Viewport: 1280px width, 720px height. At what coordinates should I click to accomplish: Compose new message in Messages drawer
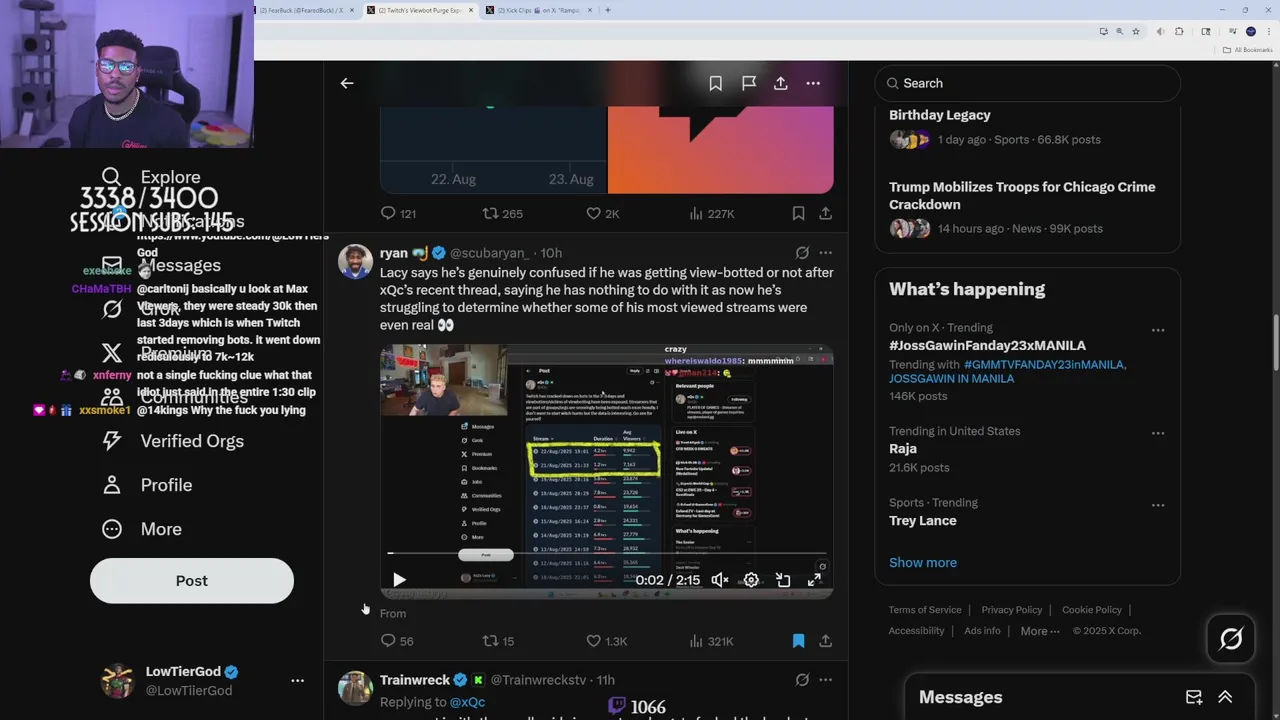1194,697
